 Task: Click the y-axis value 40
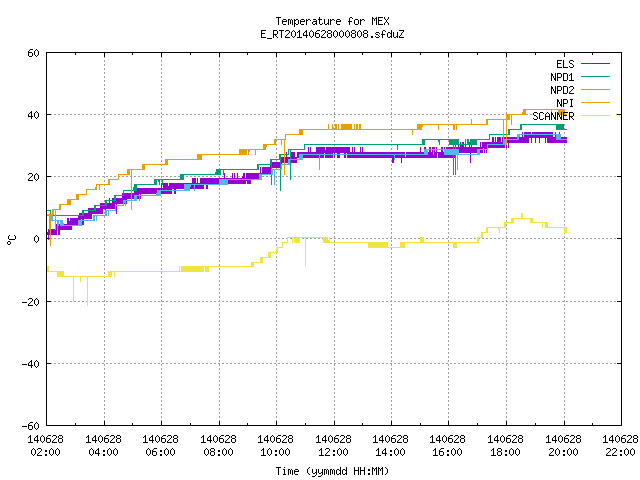click(33, 115)
